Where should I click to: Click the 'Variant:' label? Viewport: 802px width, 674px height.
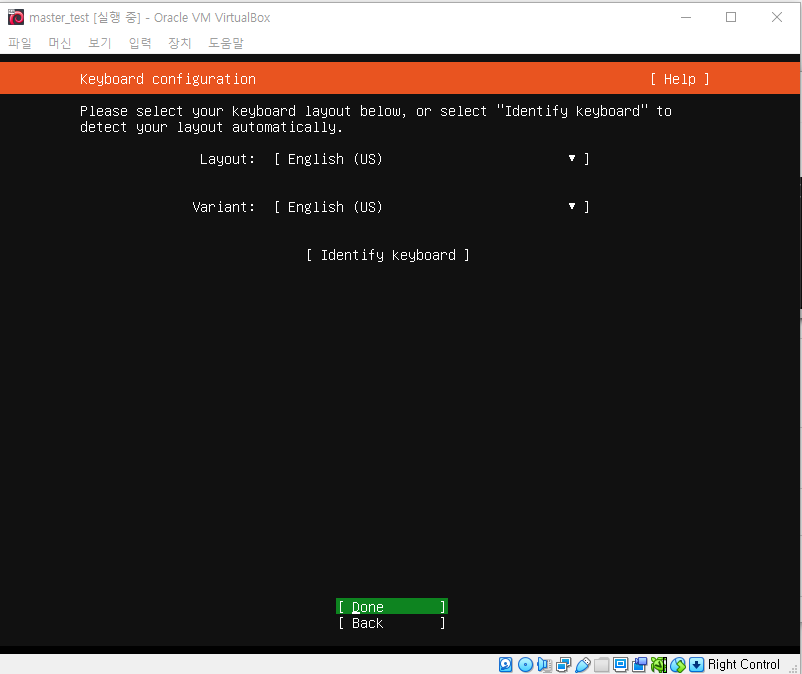(x=224, y=207)
